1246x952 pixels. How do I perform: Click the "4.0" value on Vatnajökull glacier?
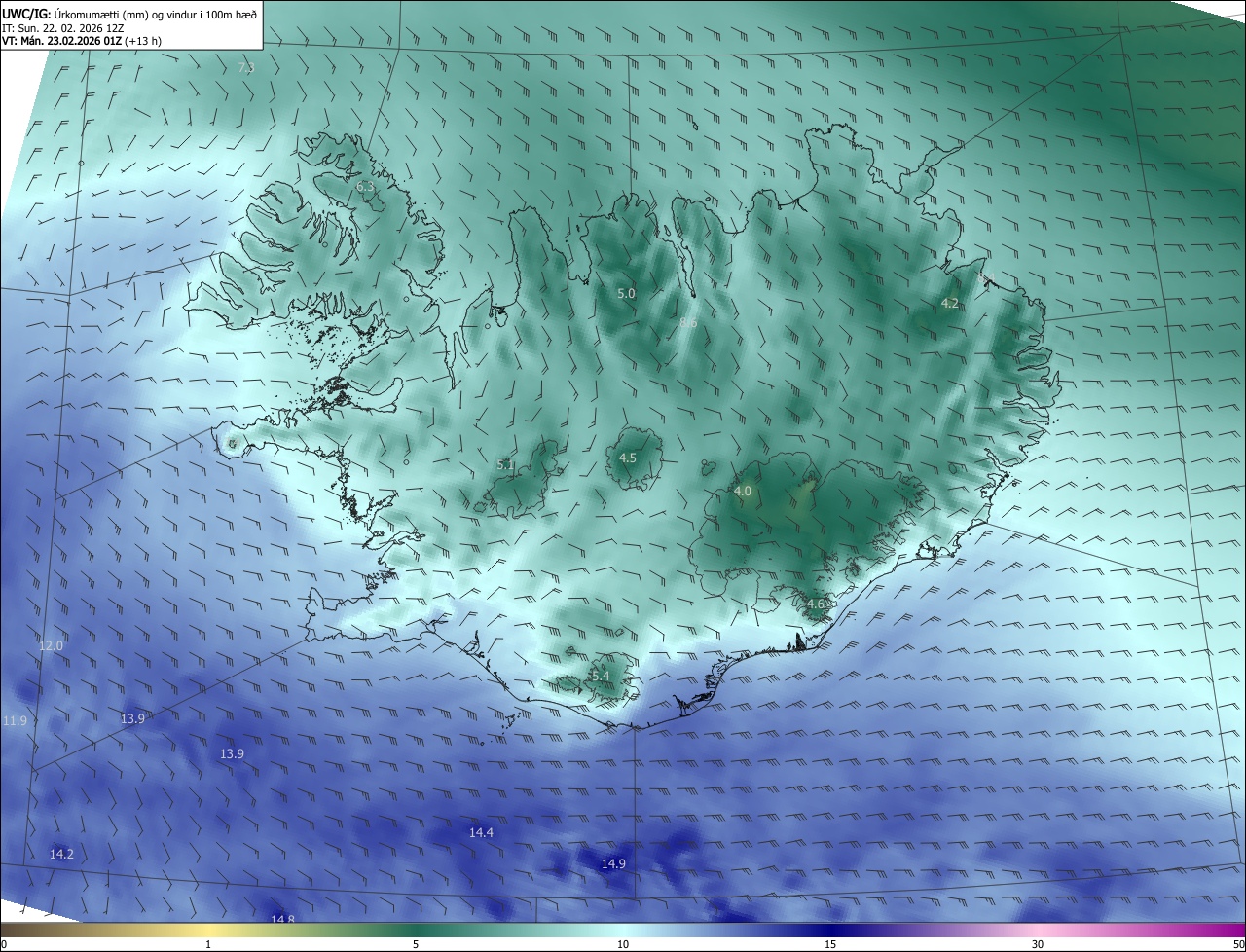pos(743,492)
